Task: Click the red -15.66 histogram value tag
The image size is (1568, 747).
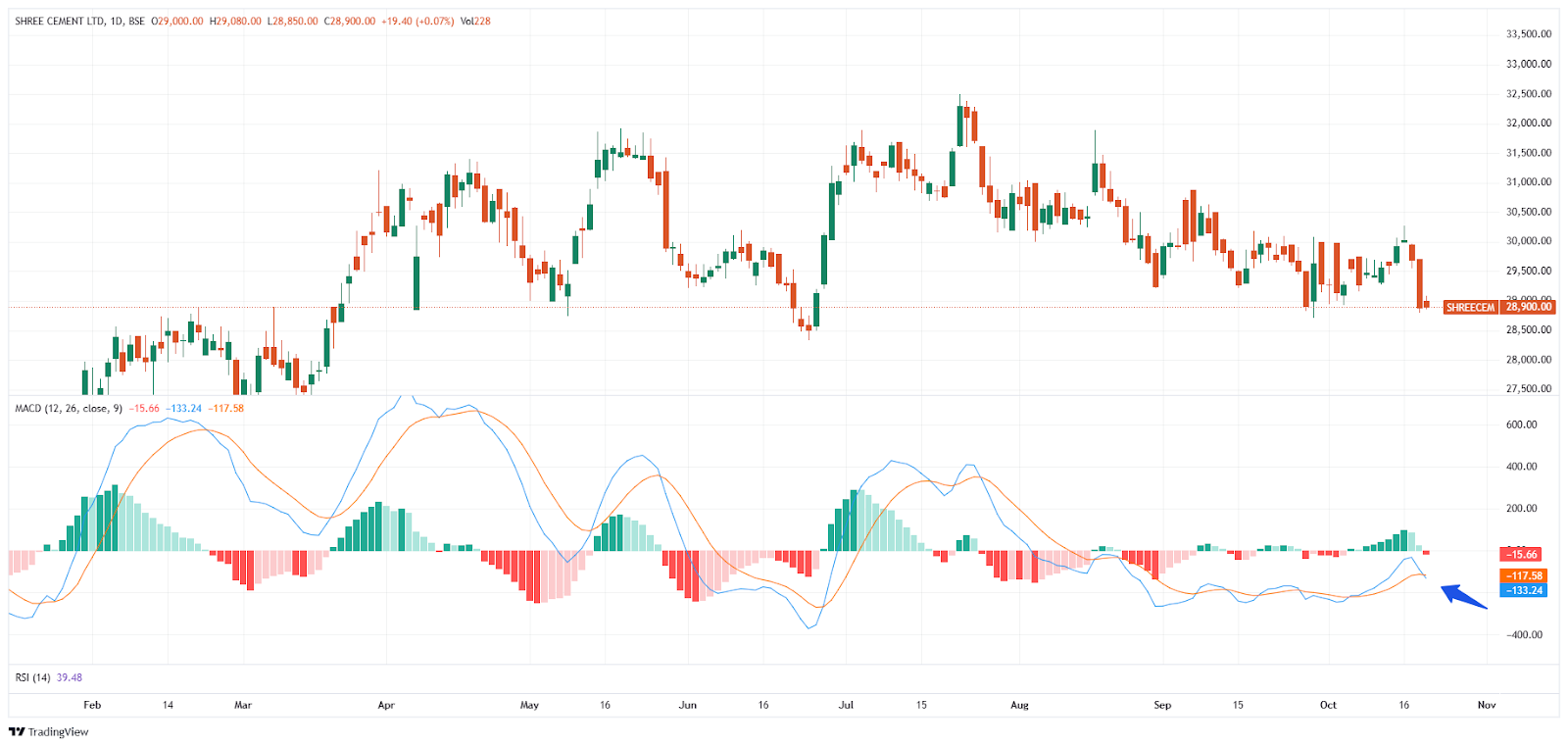Action: pyautogui.click(x=1522, y=555)
